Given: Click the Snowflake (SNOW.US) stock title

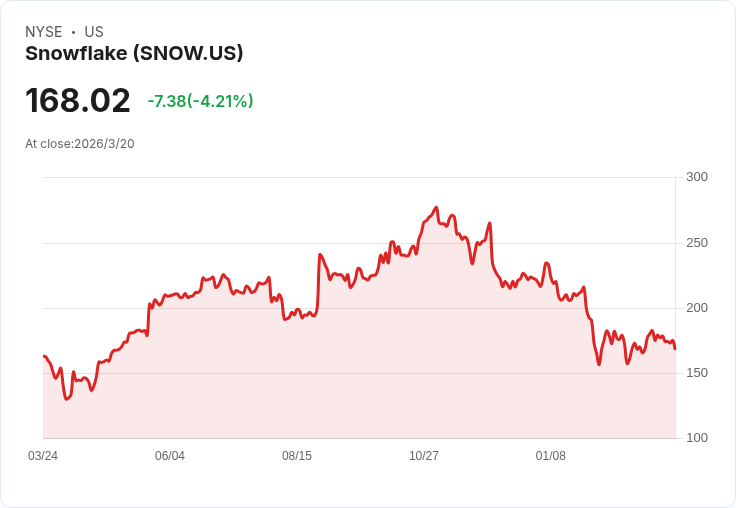Looking at the screenshot, I should 134,54.
